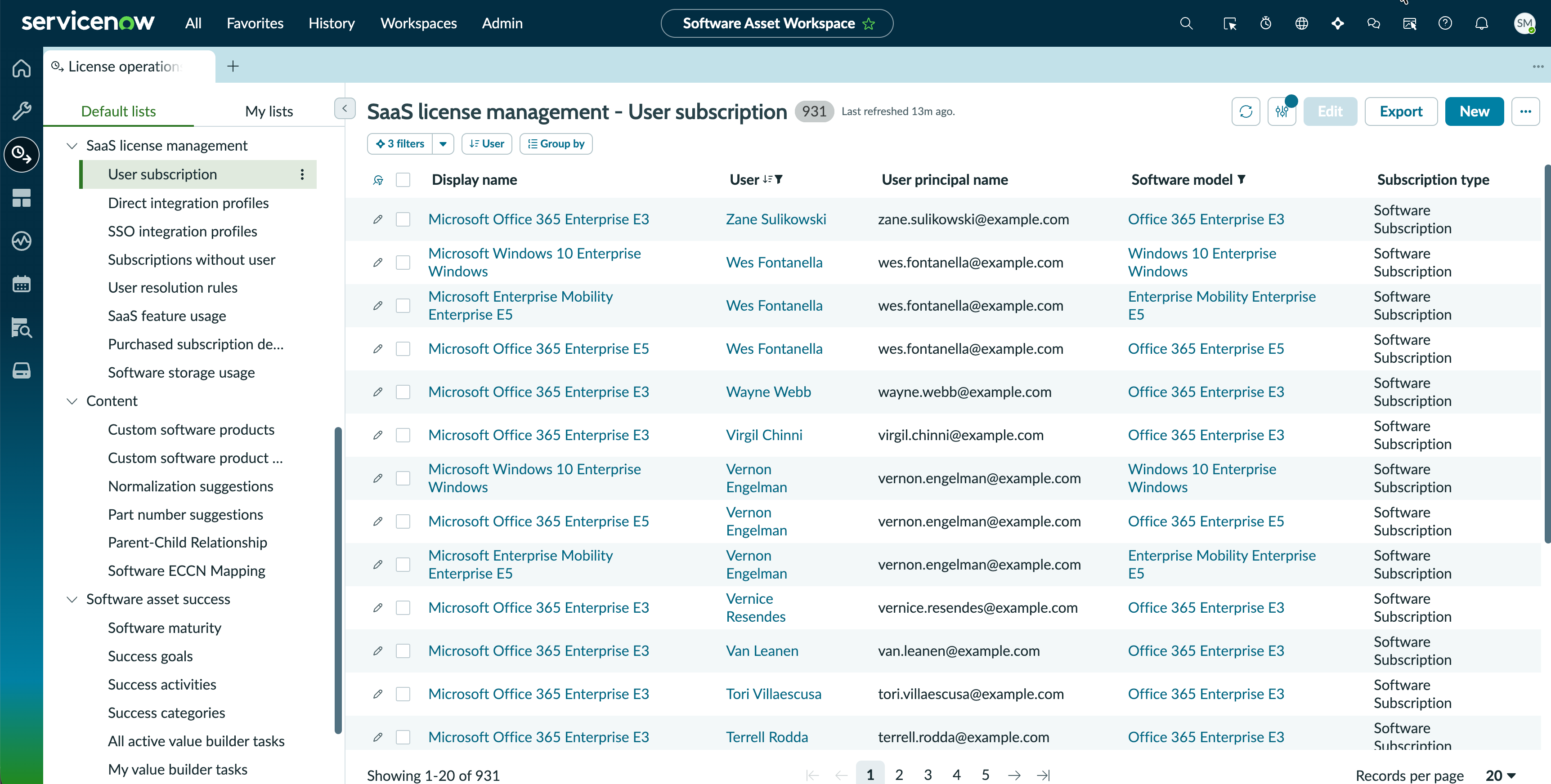
Task: Collapse the Content section
Action: click(x=72, y=401)
